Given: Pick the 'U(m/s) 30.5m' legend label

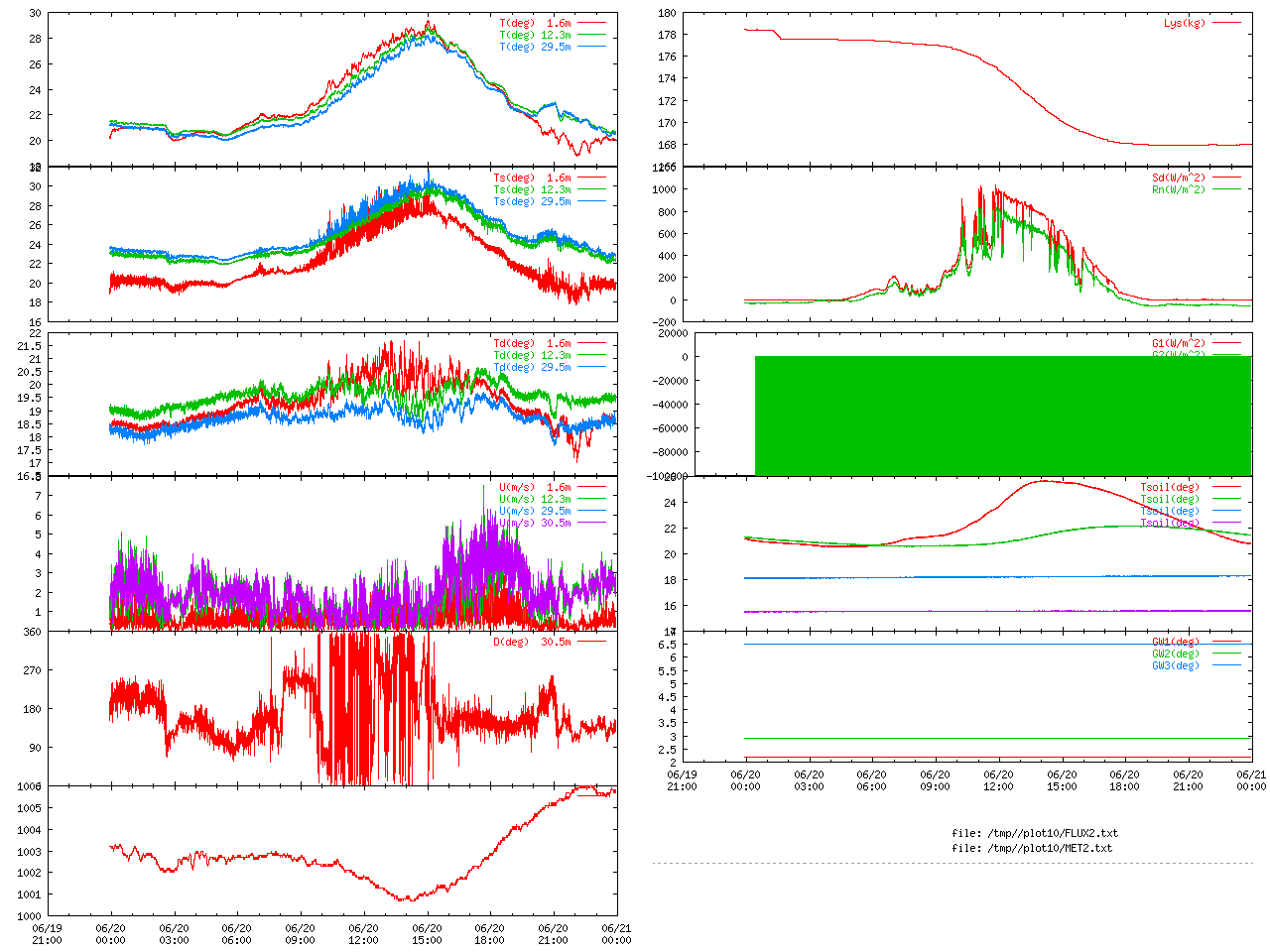Looking at the screenshot, I should point(536,523).
